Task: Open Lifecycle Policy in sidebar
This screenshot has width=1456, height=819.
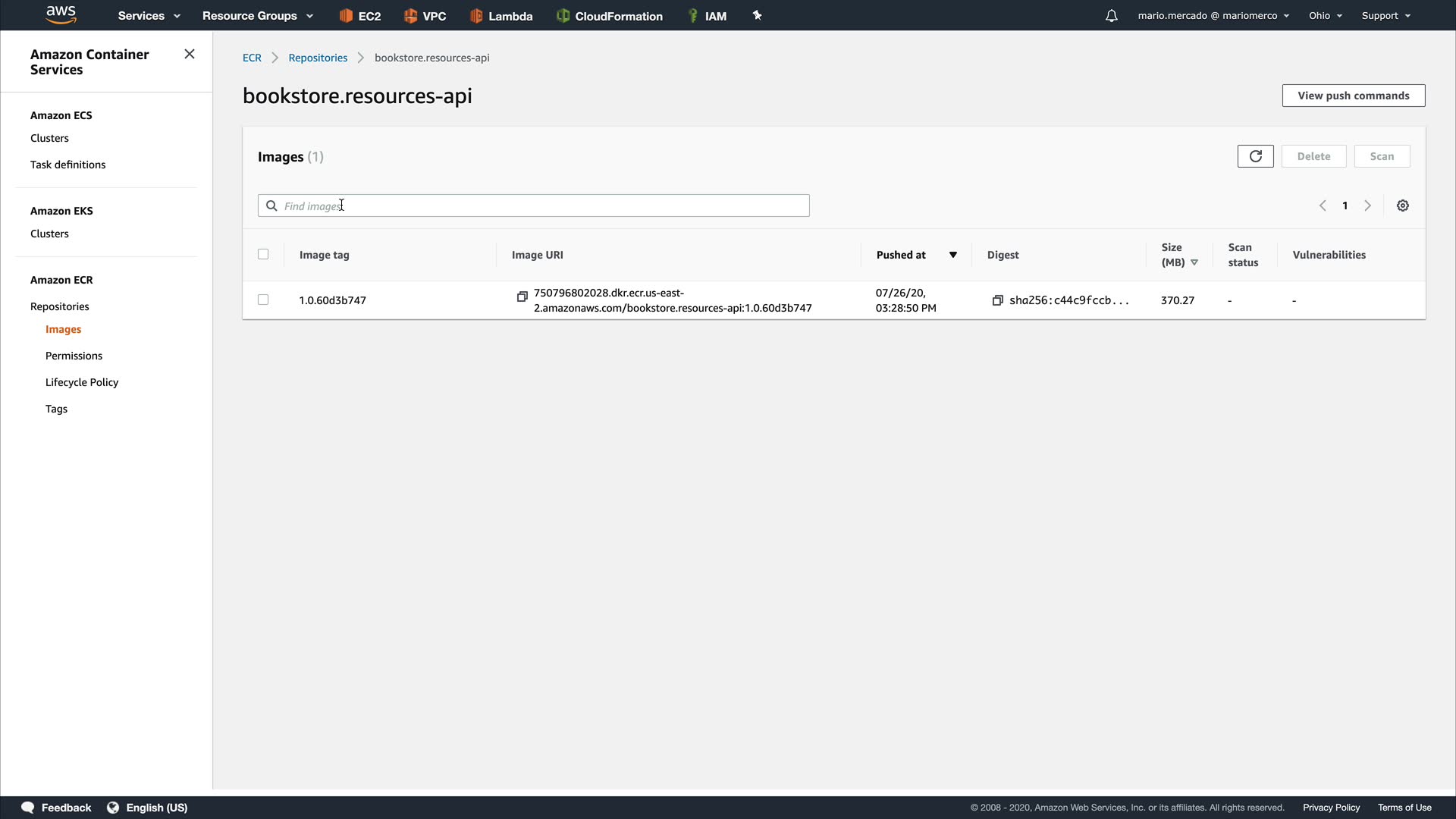Action: (82, 382)
